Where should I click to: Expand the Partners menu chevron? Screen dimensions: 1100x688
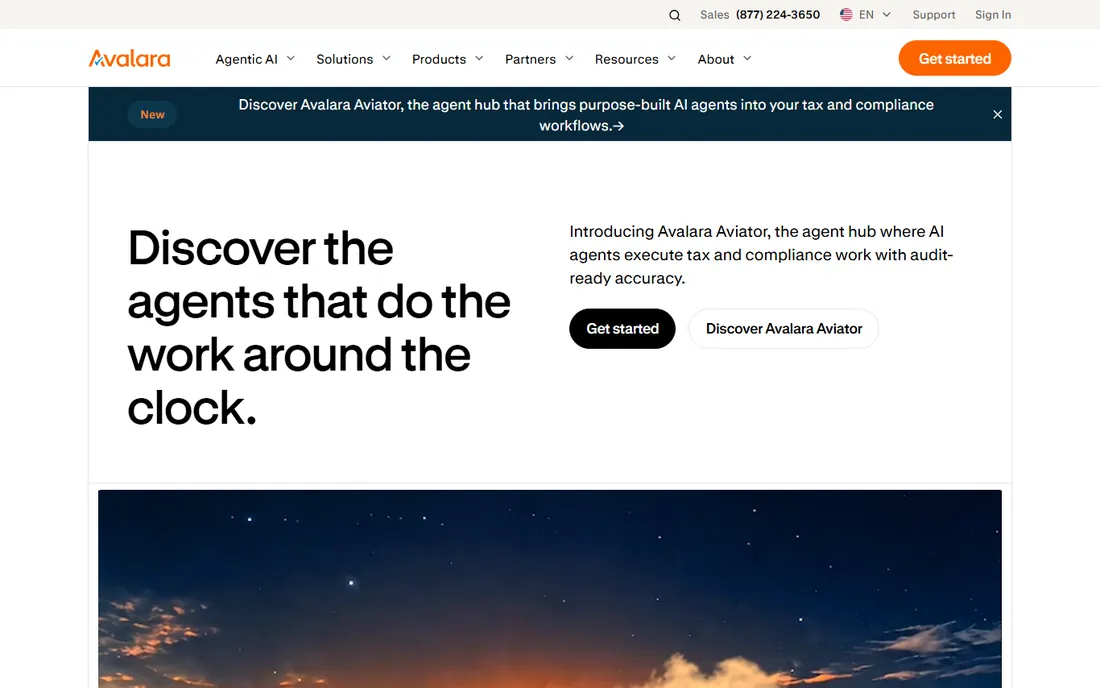569,58
